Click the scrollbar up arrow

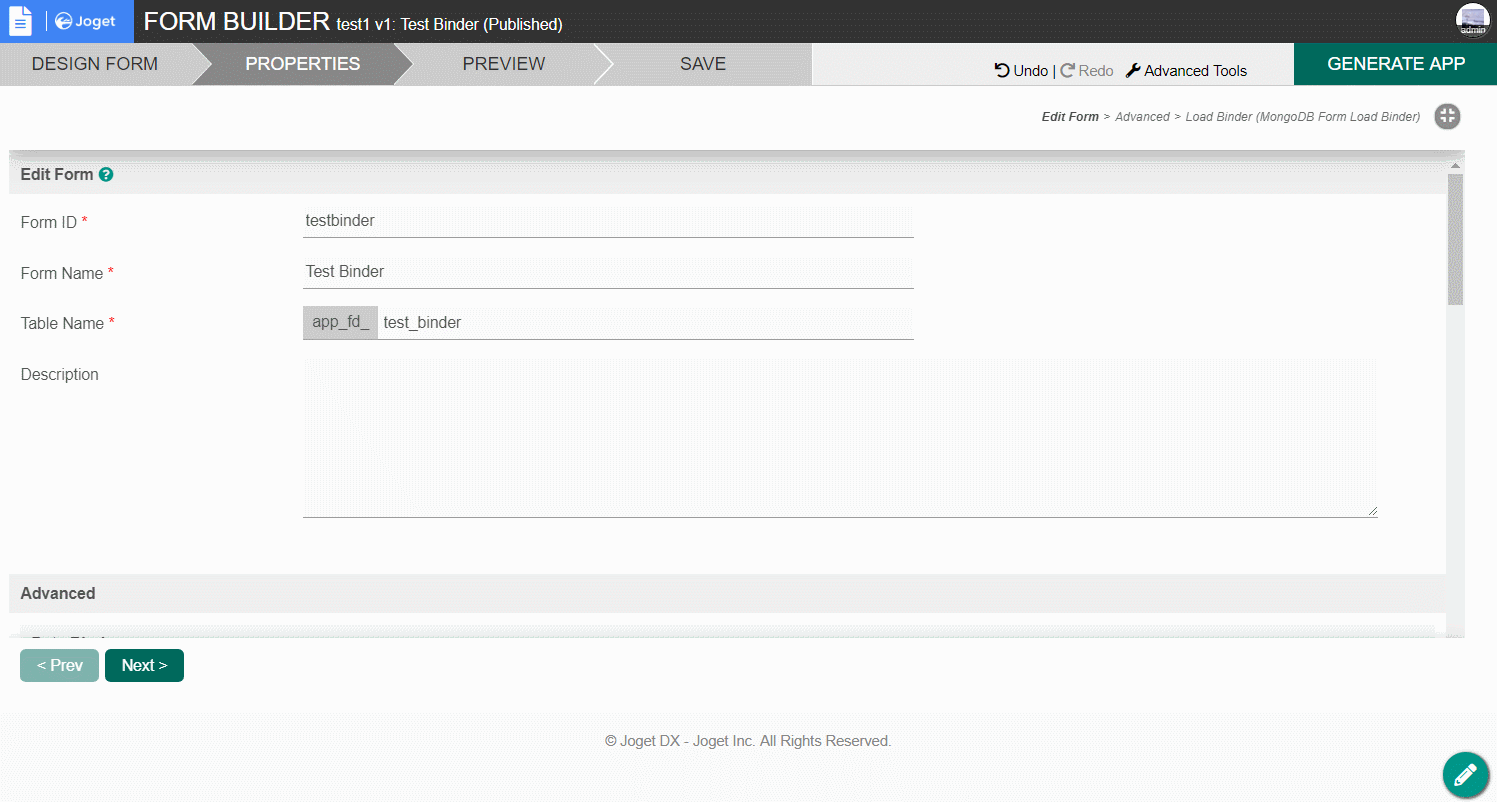(x=1455, y=165)
